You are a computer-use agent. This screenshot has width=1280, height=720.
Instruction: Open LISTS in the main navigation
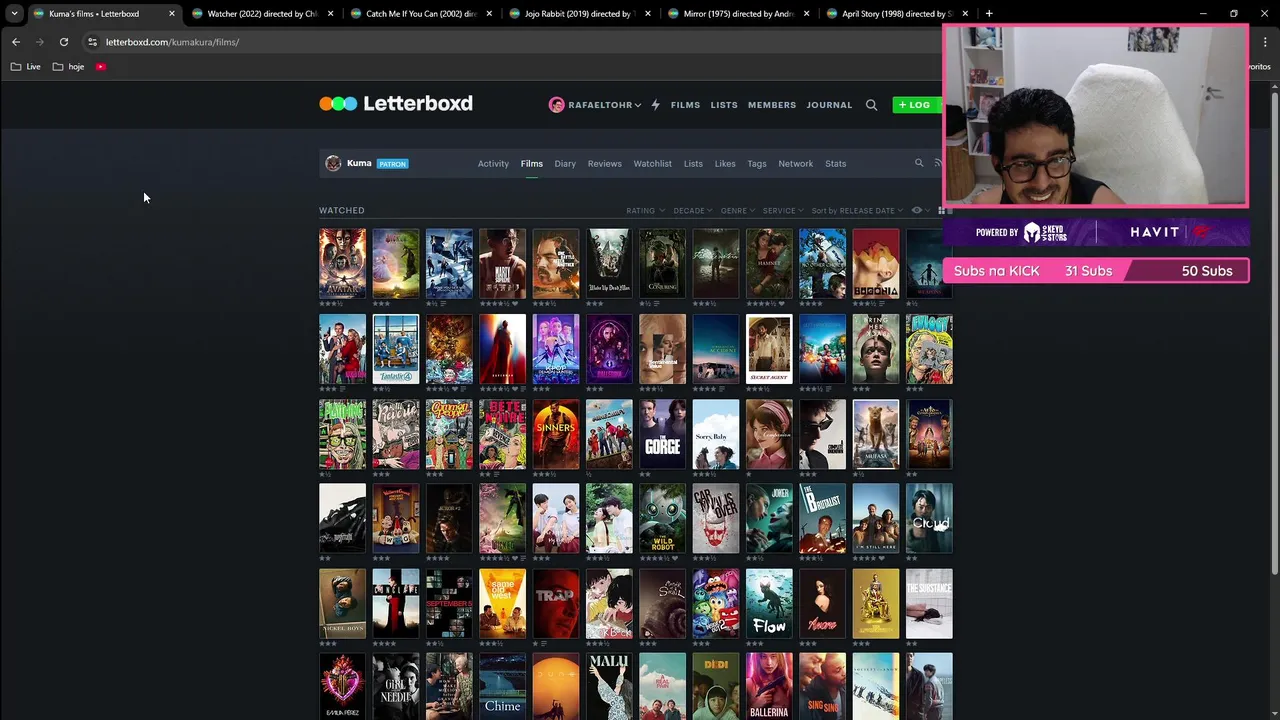(724, 105)
